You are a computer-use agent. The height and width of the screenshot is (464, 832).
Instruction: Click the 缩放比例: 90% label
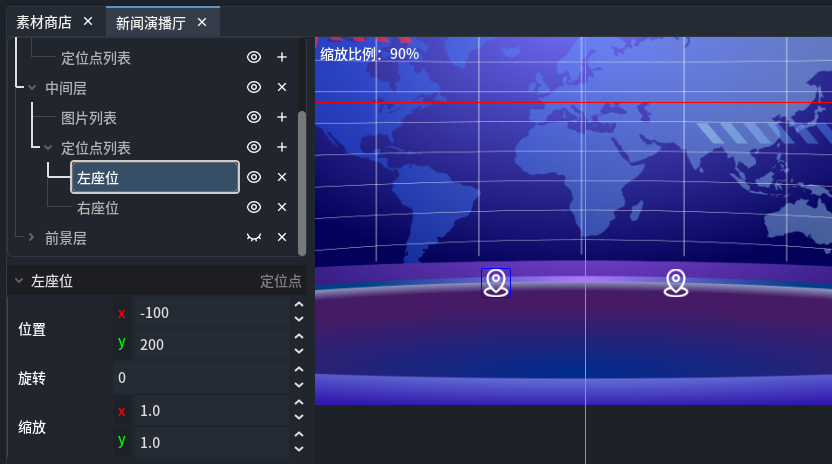[x=370, y=54]
